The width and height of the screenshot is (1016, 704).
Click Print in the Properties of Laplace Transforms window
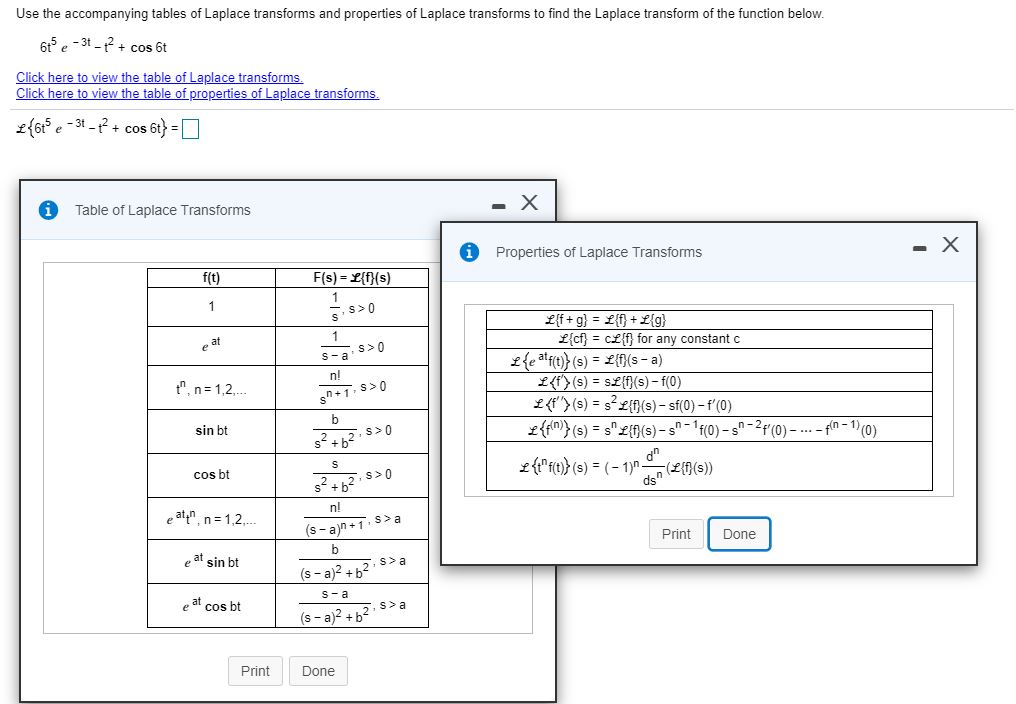pos(676,534)
